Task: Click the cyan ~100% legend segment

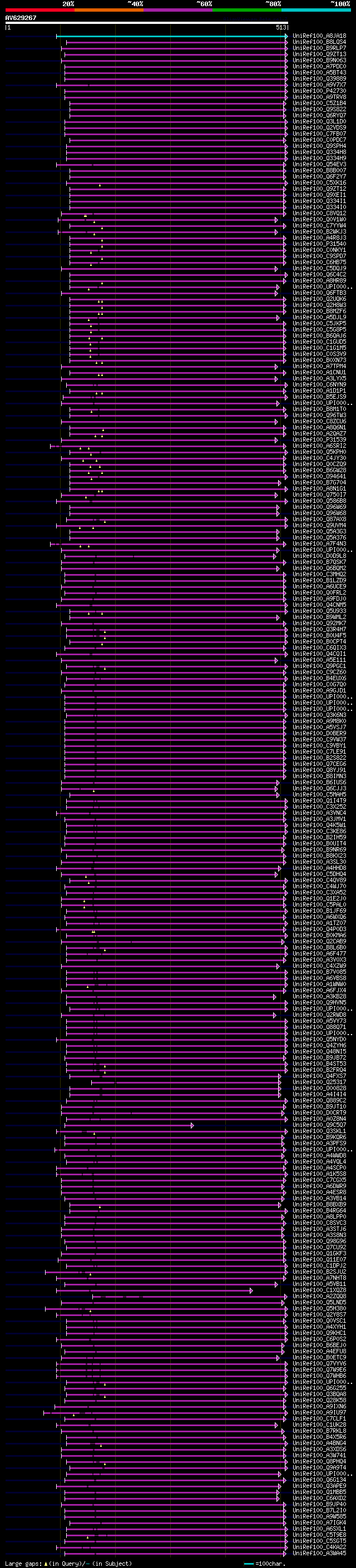Action: coord(316,10)
